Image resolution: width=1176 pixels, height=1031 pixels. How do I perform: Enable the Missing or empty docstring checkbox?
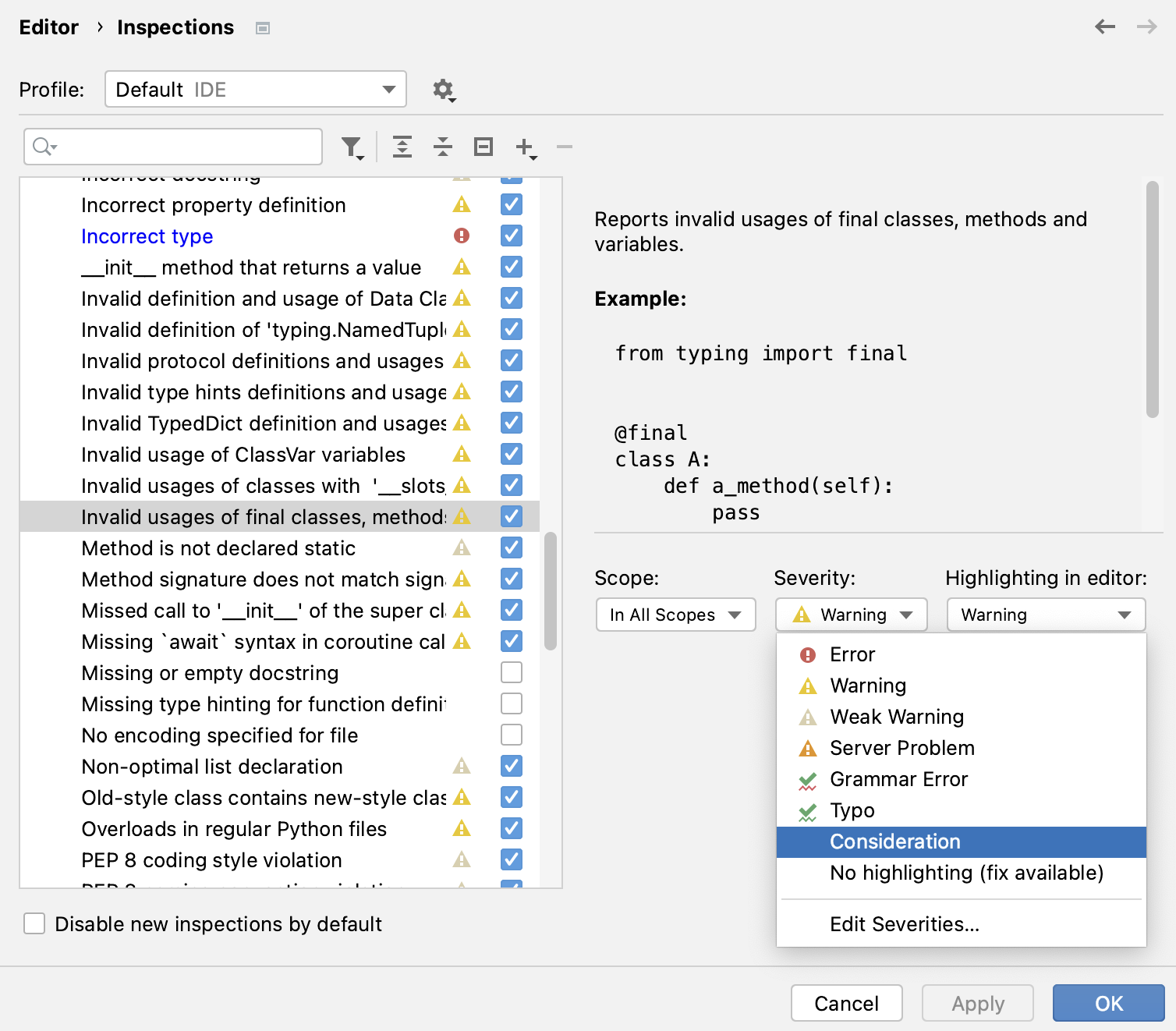click(512, 672)
